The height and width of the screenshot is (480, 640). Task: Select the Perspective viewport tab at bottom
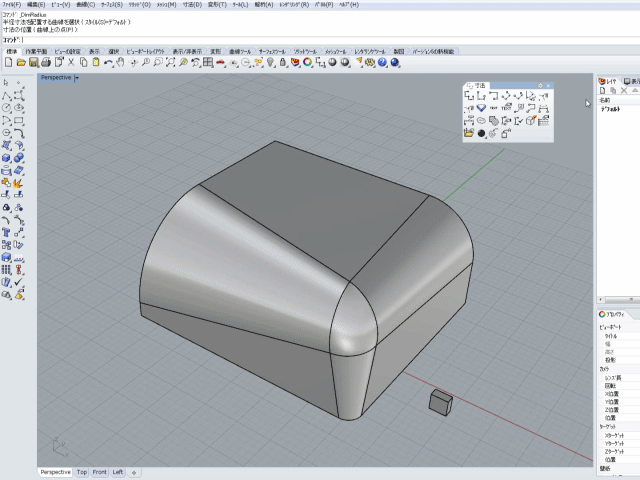[56, 472]
